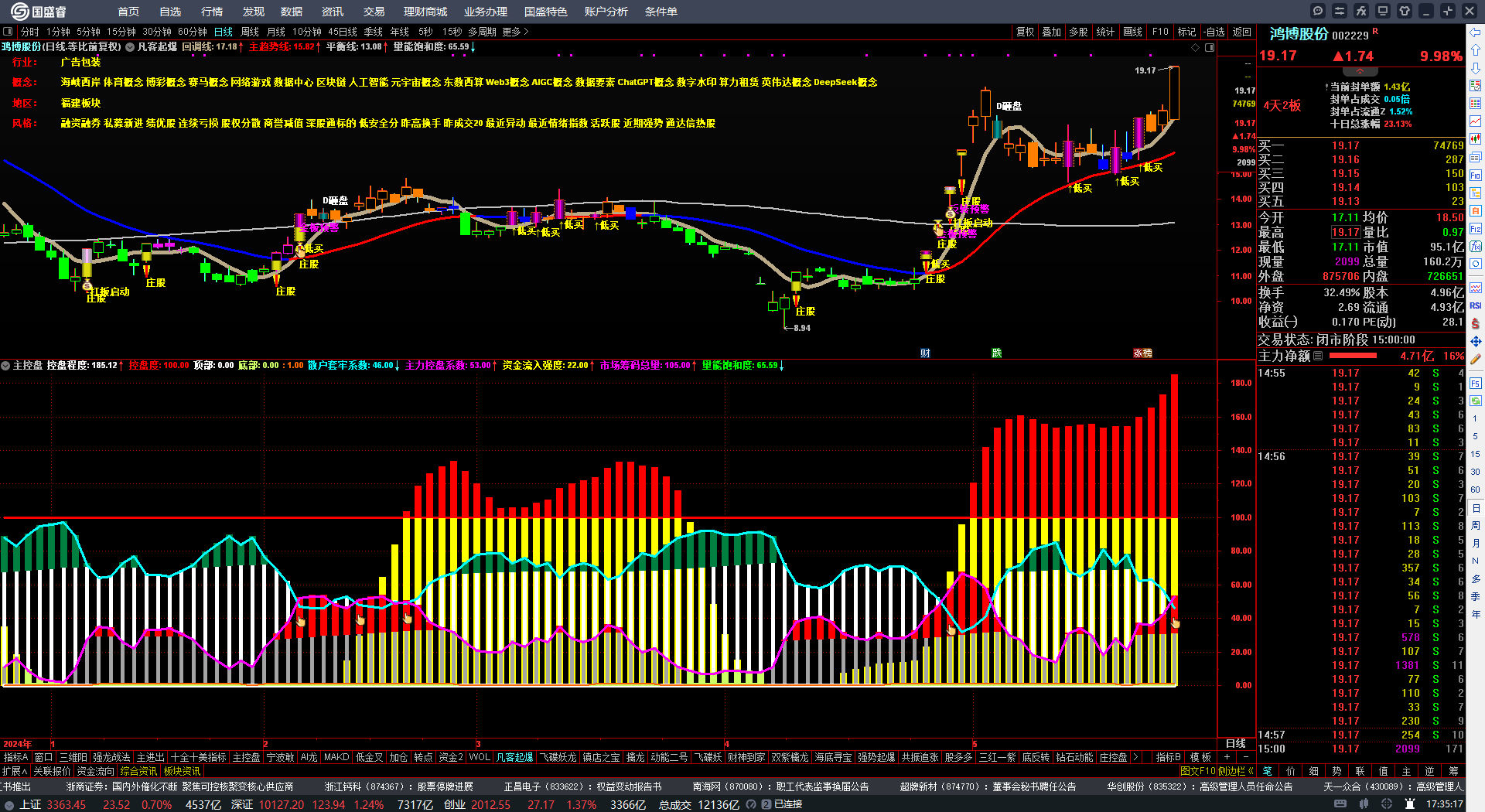Expand the 扩展 panel at bottom
This screenshot has width=1485, height=812.
[x=15, y=771]
